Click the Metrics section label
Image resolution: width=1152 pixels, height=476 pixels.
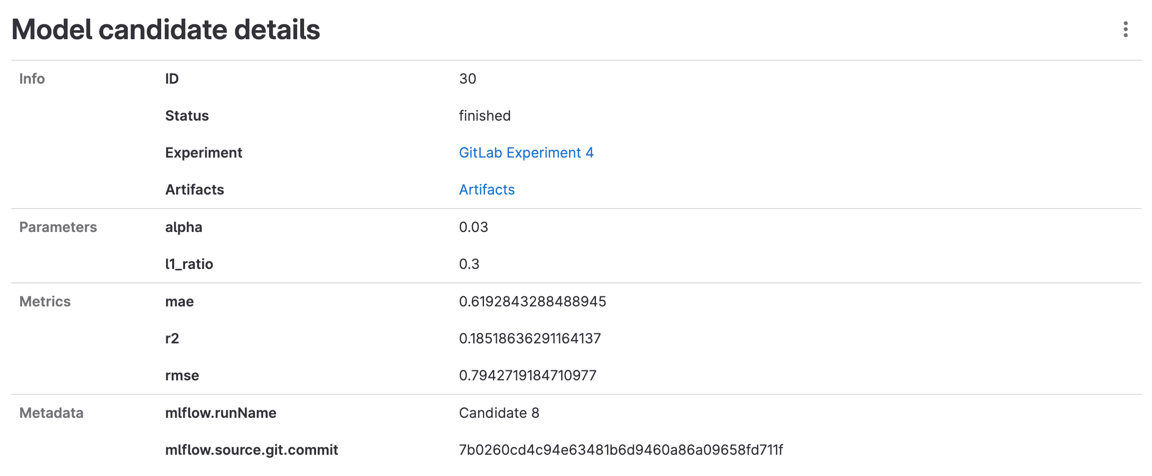pos(45,301)
